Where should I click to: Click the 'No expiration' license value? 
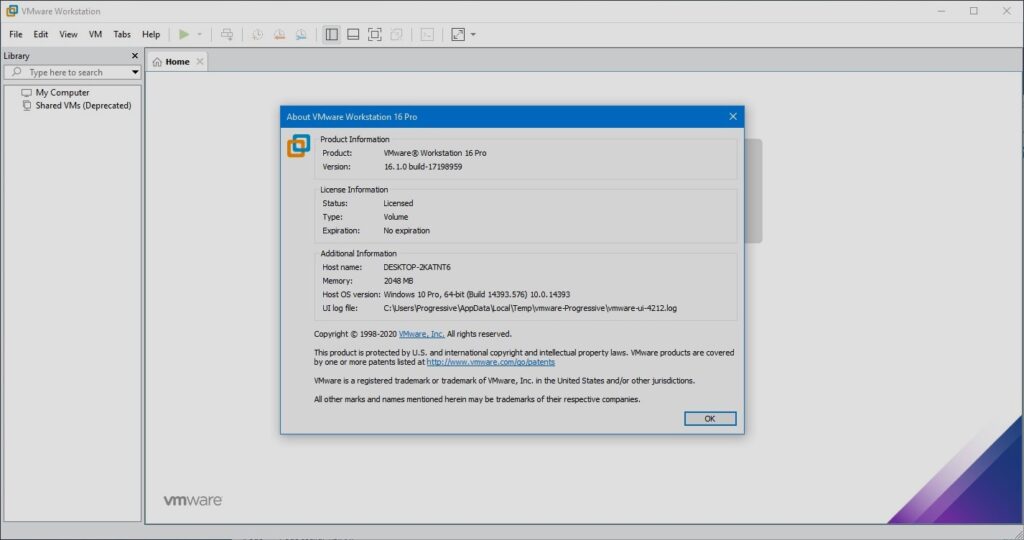[406, 230]
